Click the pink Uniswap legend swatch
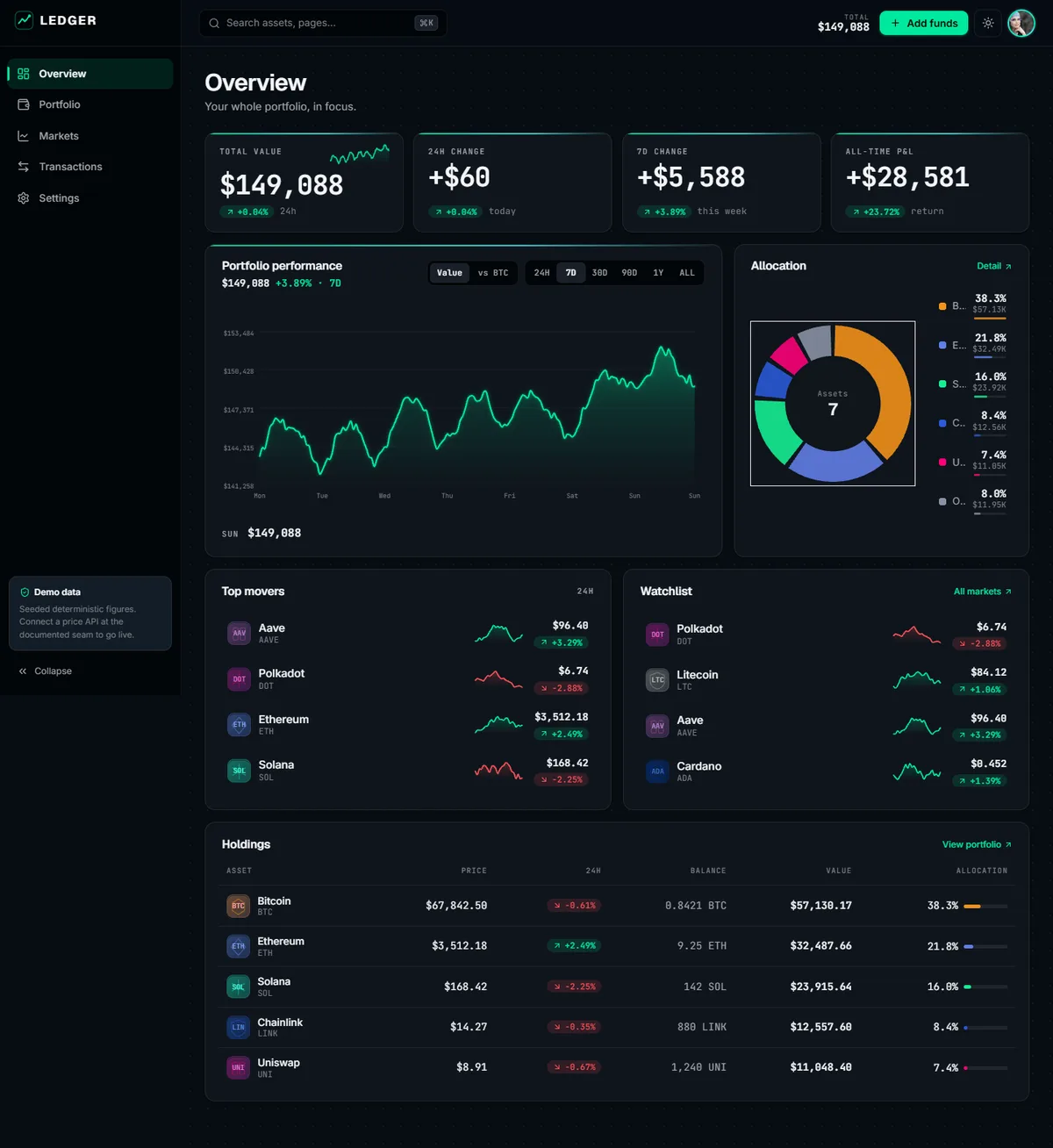The height and width of the screenshot is (1148, 1053). [x=942, y=463]
